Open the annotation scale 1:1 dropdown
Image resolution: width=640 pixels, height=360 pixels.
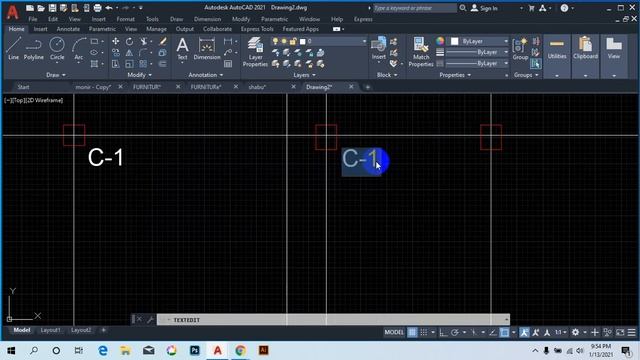560,332
